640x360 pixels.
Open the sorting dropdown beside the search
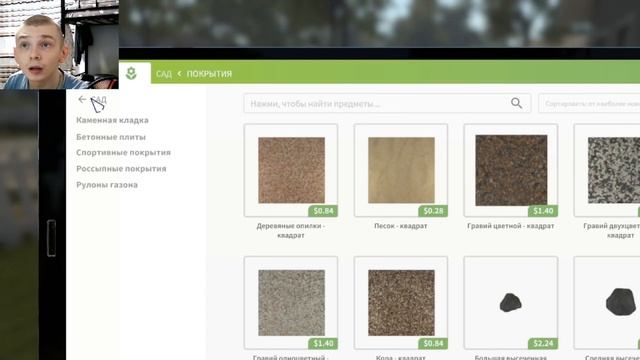(589, 103)
